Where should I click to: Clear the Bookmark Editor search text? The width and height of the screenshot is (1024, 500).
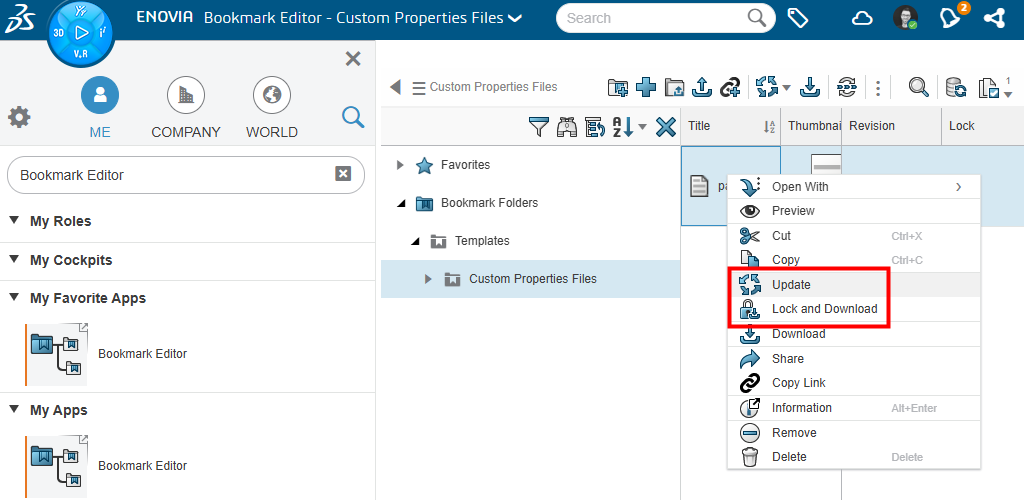[343, 174]
